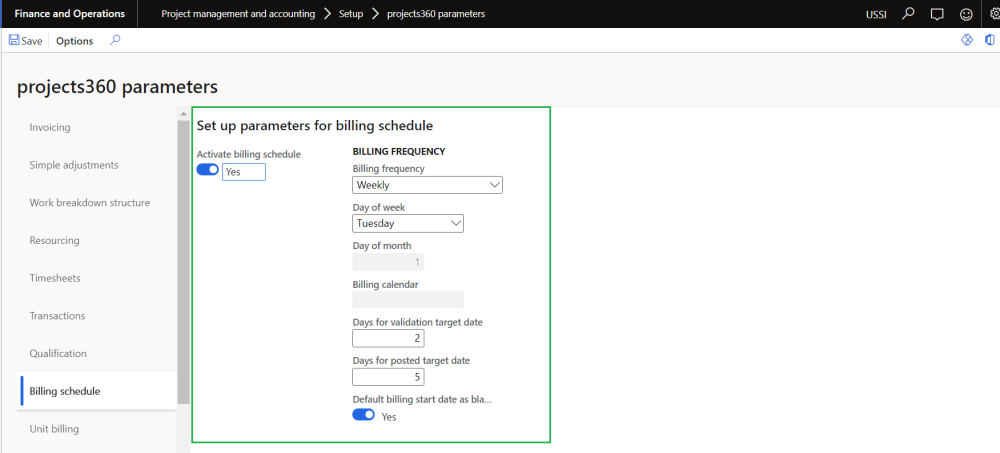Toggle Activate billing schedule switch
This screenshot has height=453, width=1000.
pyautogui.click(x=208, y=170)
